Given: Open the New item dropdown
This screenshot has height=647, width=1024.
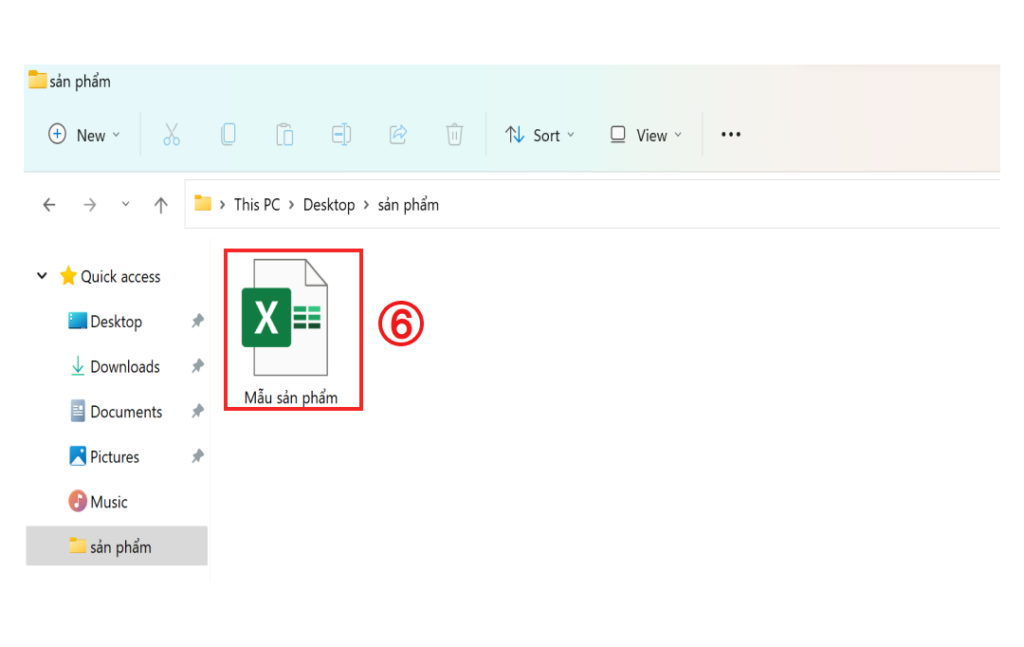Looking at the screenshot, I should pos(84,134).
